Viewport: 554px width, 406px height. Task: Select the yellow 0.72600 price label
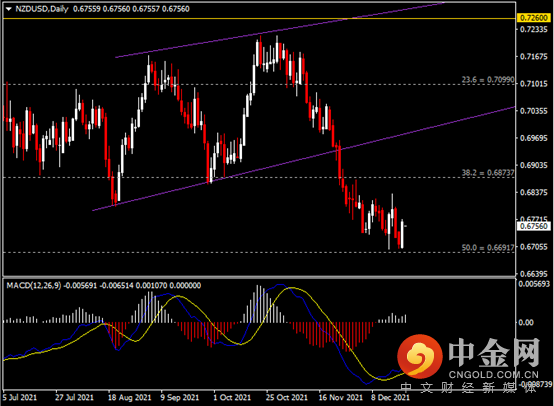[534, 18]
